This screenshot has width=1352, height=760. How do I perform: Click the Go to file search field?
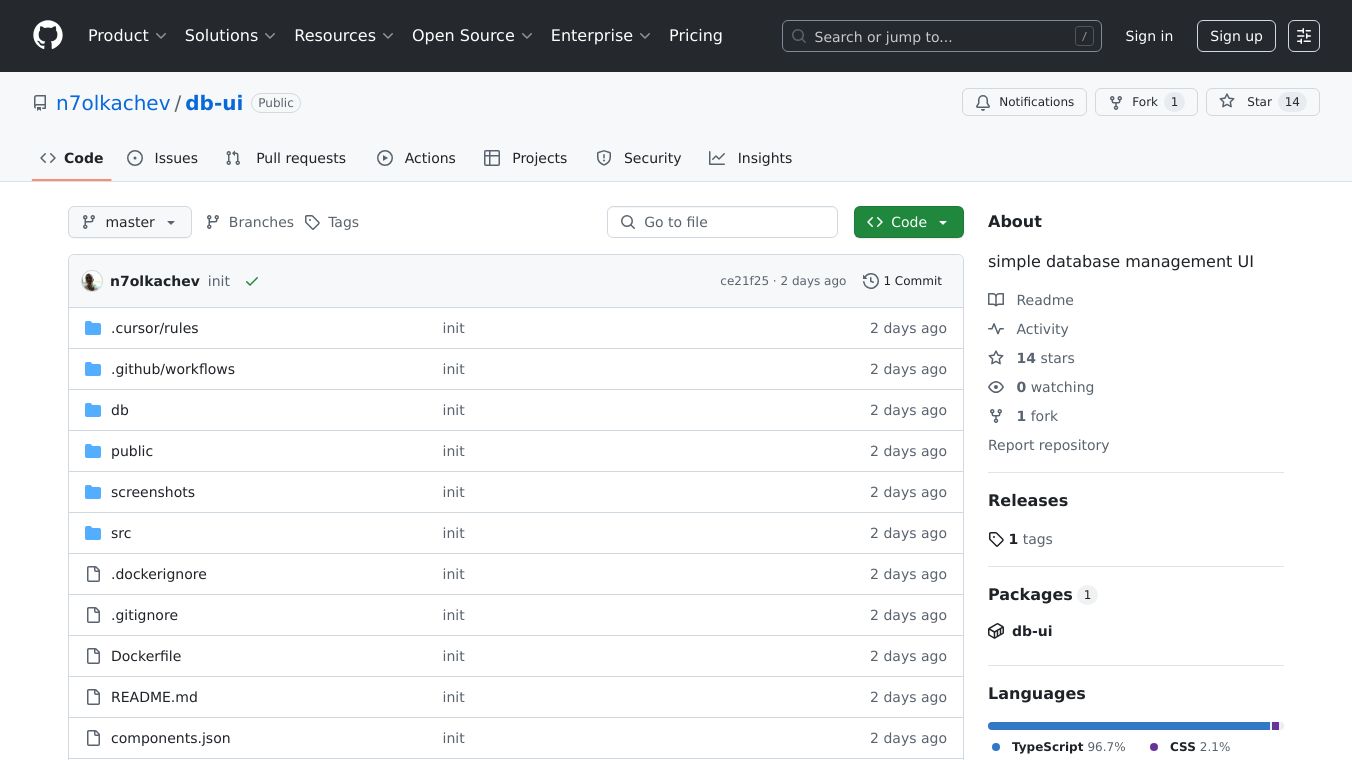[x=722, y=222]
